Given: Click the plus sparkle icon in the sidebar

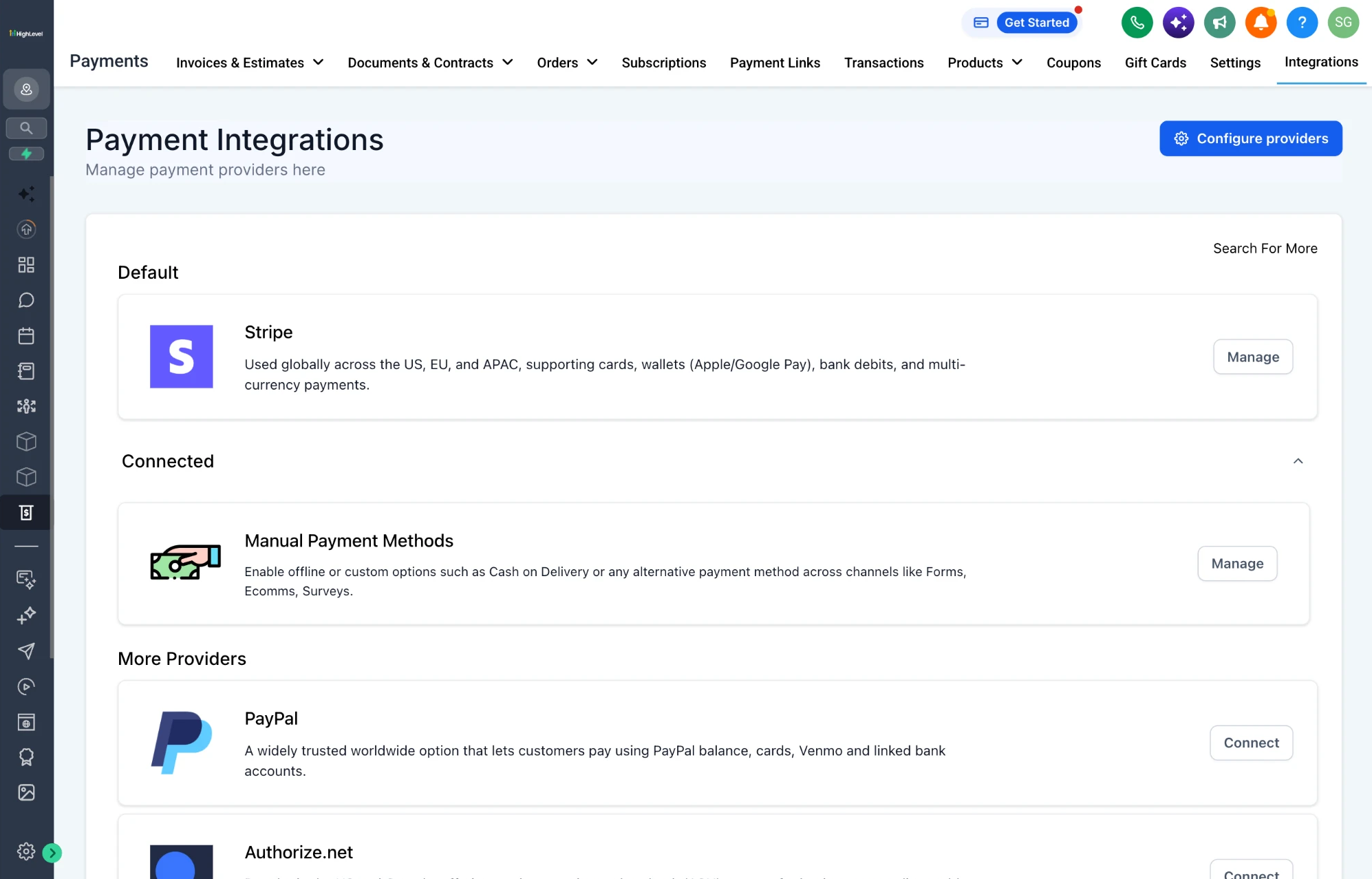Looking at the screenshot, I should [x=26, y=615].
